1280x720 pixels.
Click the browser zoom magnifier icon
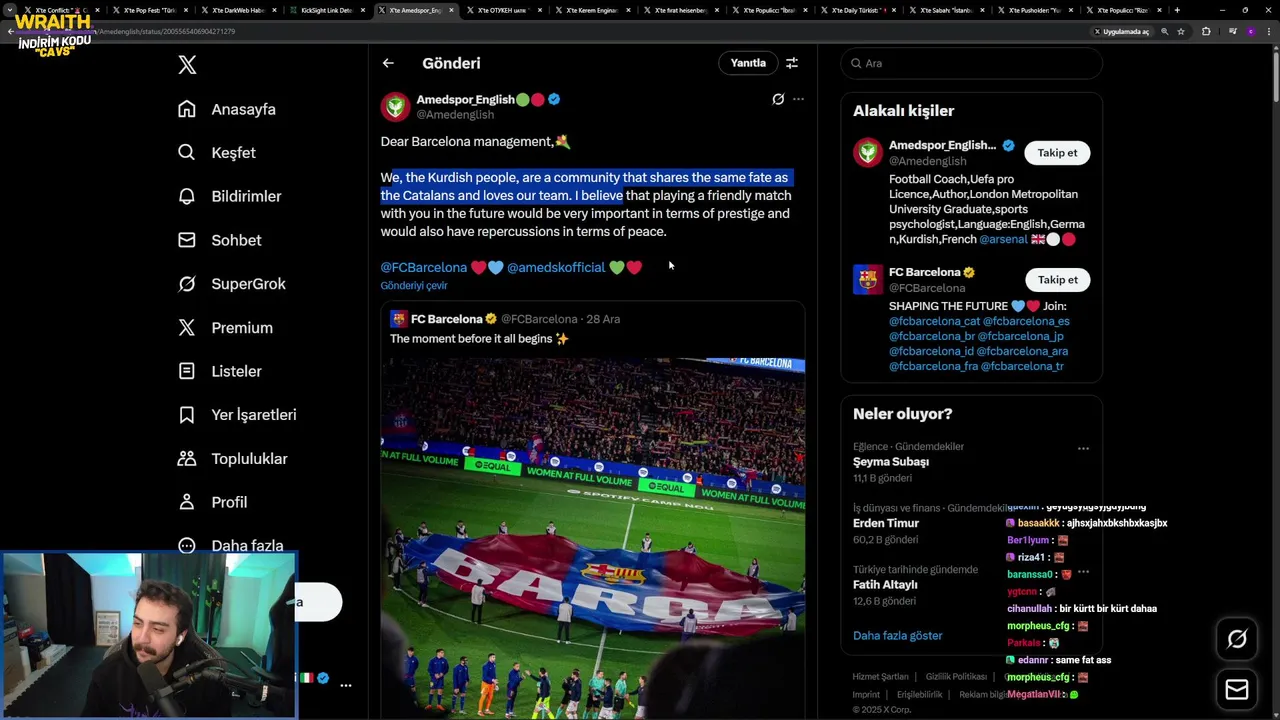point(1164,31)
